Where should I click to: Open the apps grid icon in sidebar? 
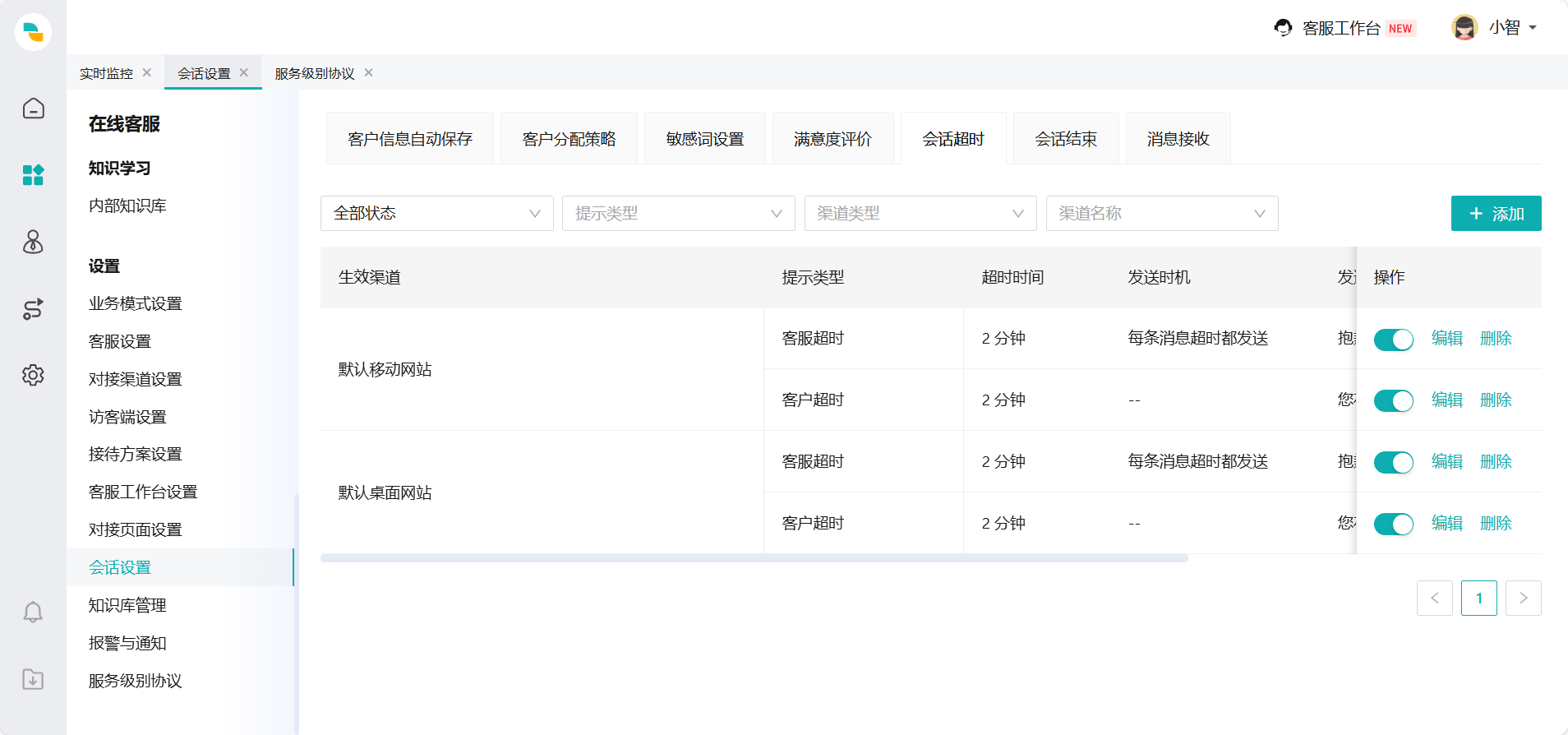point(33,175)
